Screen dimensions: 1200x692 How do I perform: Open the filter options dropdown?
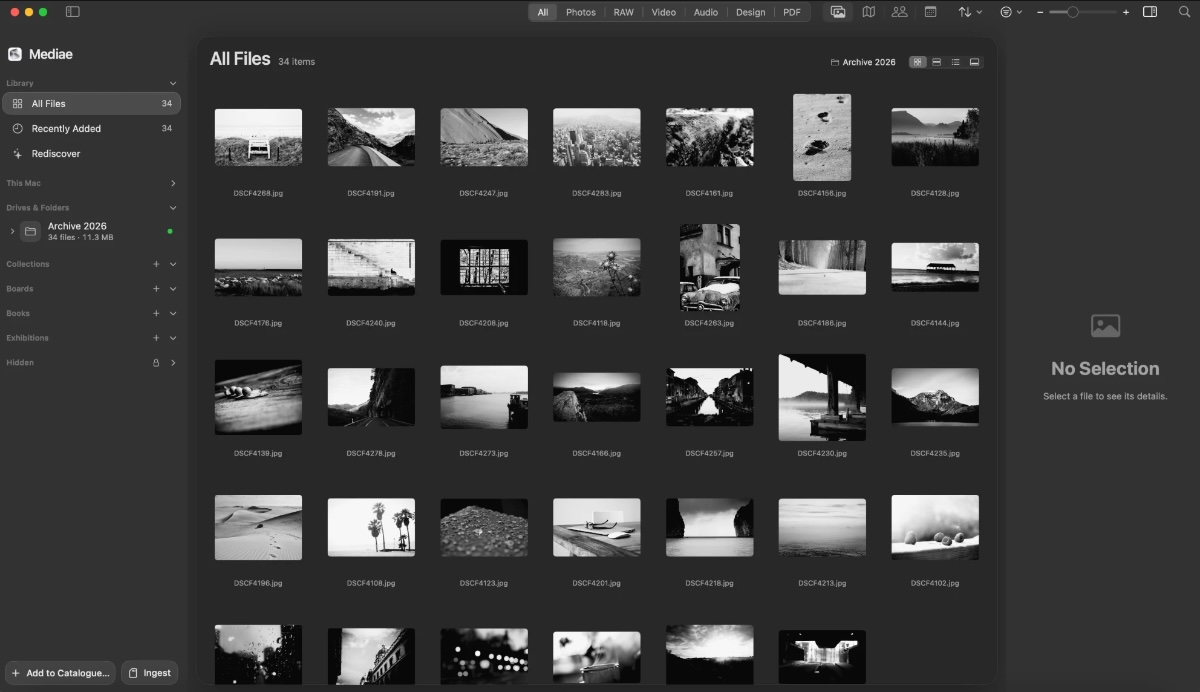click(x=1011, y=12)
